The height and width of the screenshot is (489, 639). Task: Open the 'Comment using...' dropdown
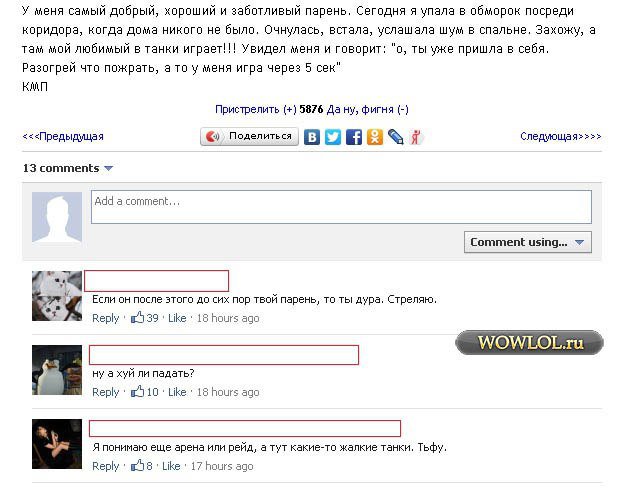528,242
